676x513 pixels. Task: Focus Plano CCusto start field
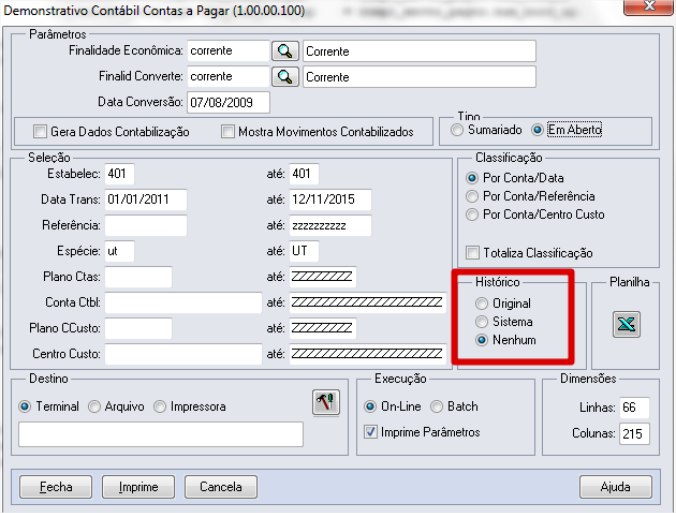click(x=138, y=328)
